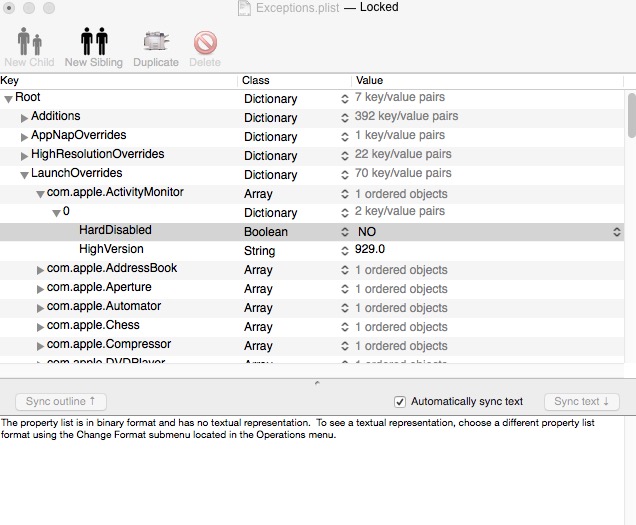Expand the com.apple.Chess disclosure triangle

[40, 327]
